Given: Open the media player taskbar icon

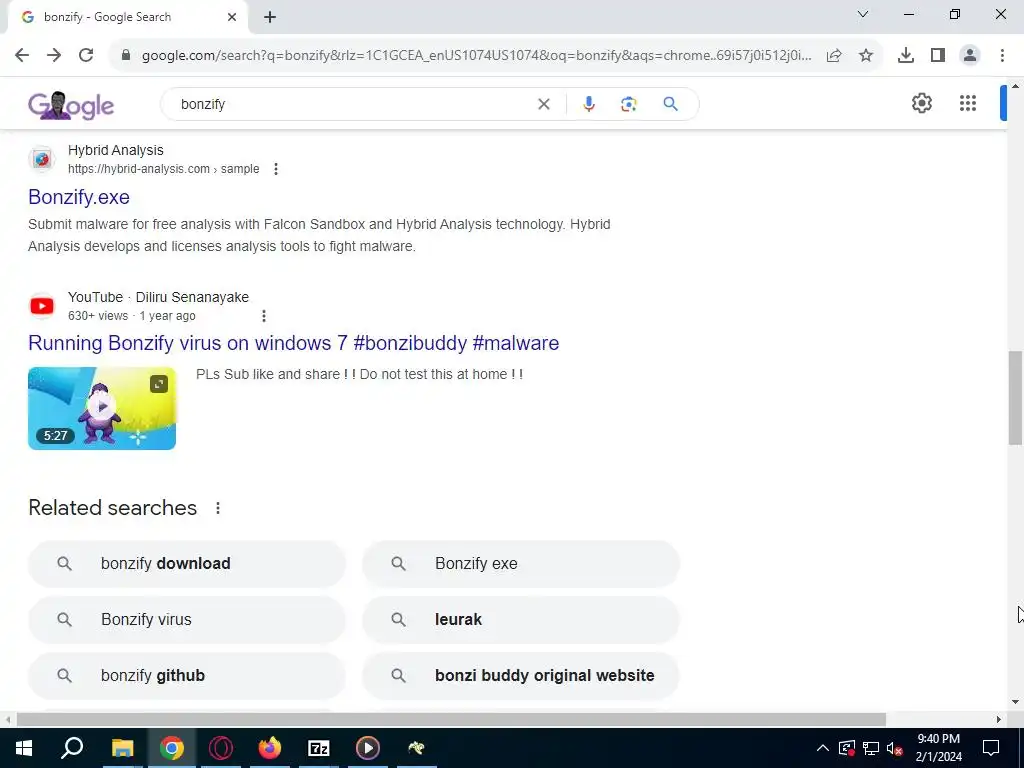Looking at the screenshot, I should pyautogui.click(x=368, y=748).
